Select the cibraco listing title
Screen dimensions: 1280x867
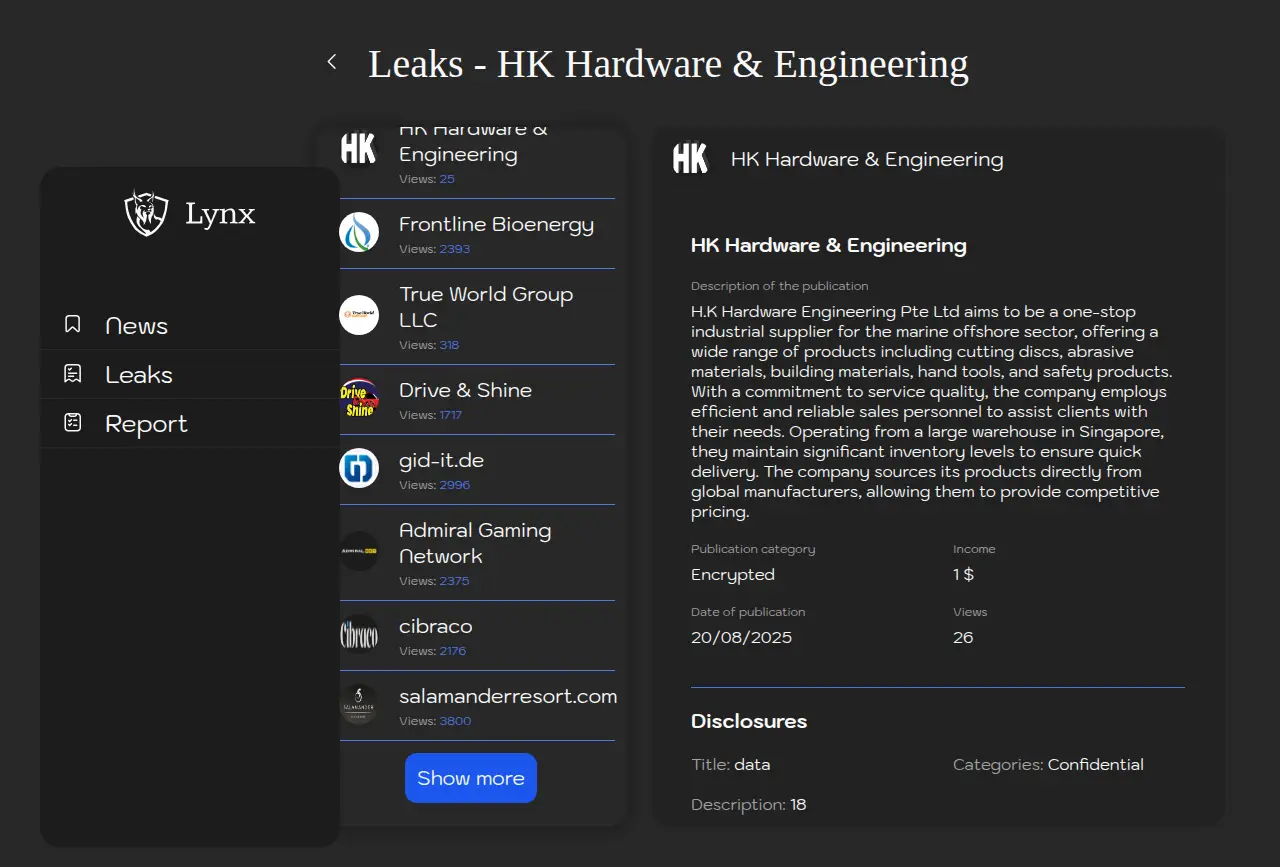click(435, 626)
